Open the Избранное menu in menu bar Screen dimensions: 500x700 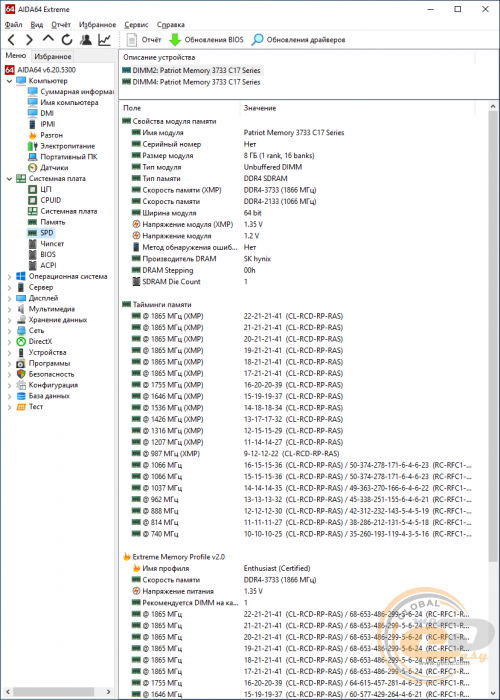pos(97,25)
